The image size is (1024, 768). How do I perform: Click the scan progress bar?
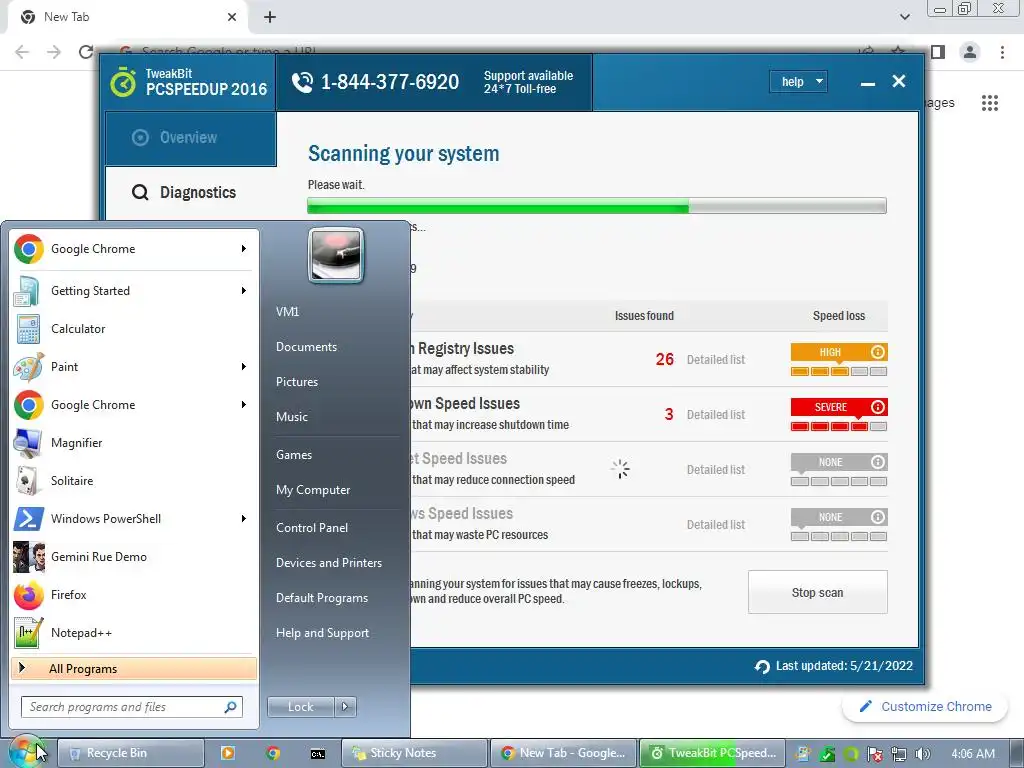click(x=597, y=206)
